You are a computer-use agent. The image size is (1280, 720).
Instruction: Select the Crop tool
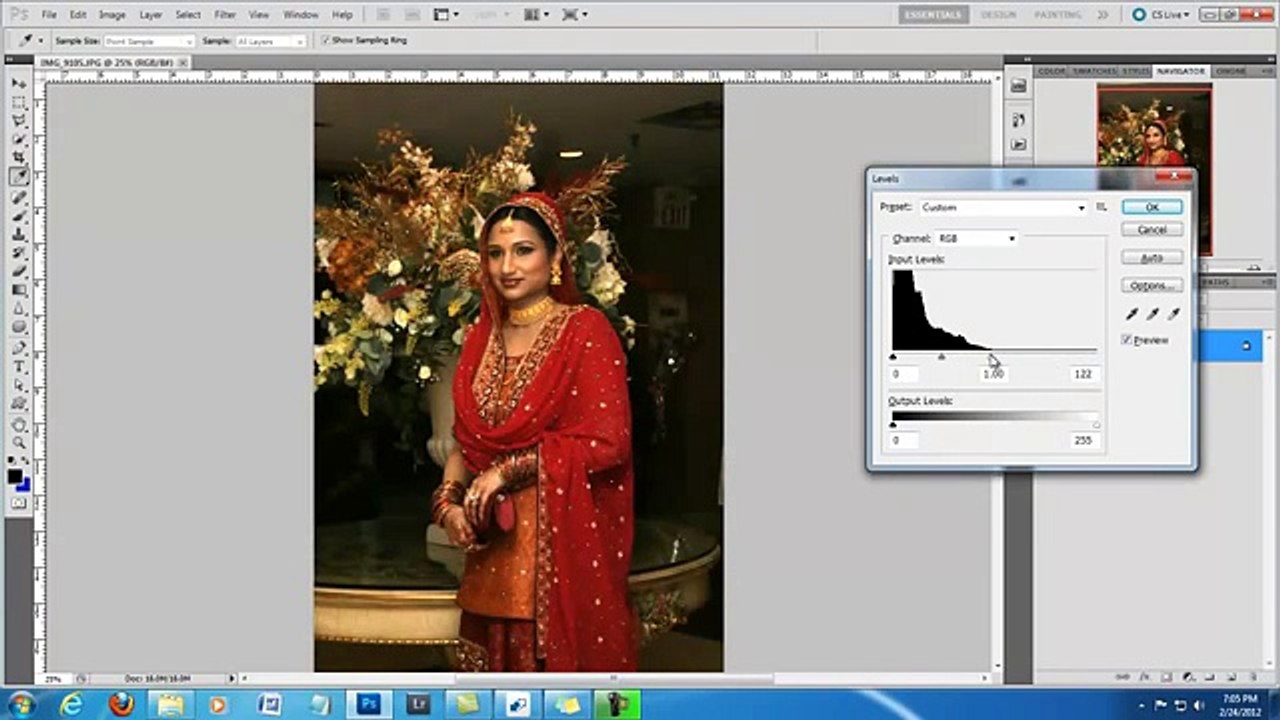[19, 158]
